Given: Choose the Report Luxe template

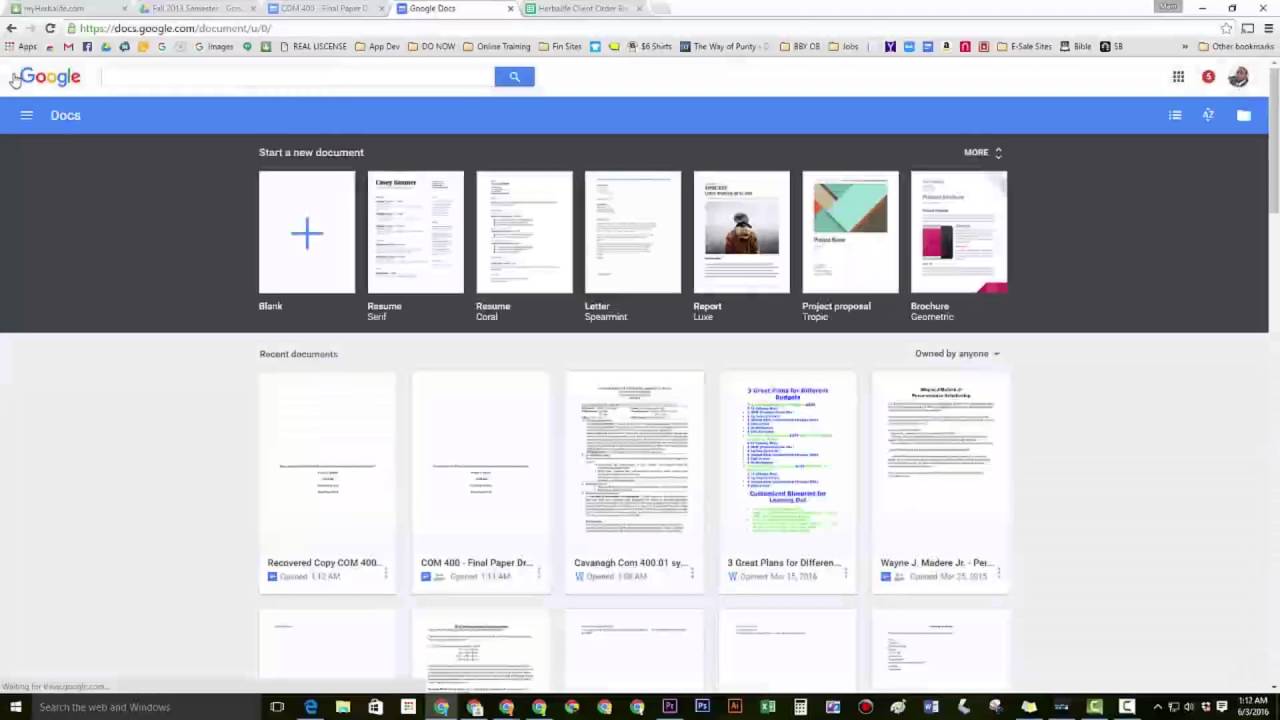Looking at the screenshot, I should pos(742,232).
